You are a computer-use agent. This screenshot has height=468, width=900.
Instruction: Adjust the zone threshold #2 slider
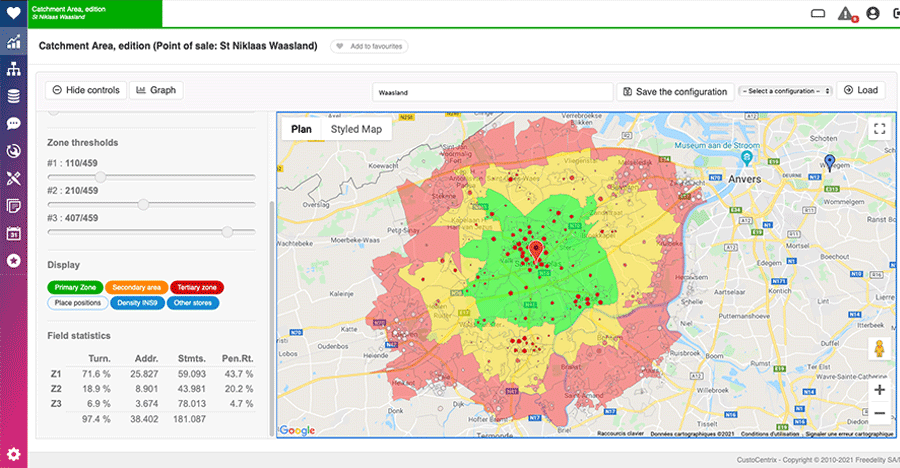(x=143, y=204)
